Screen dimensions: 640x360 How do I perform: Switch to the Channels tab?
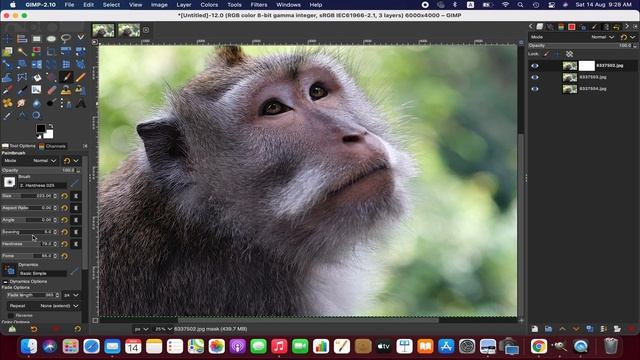click(52, 146)
